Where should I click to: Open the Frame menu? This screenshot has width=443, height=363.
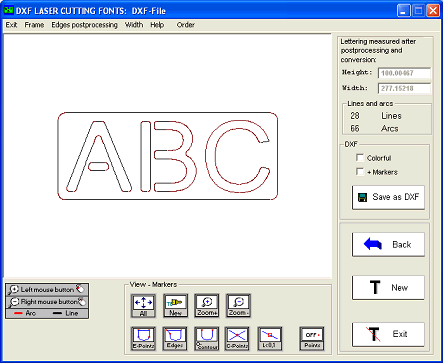point(34,25)
